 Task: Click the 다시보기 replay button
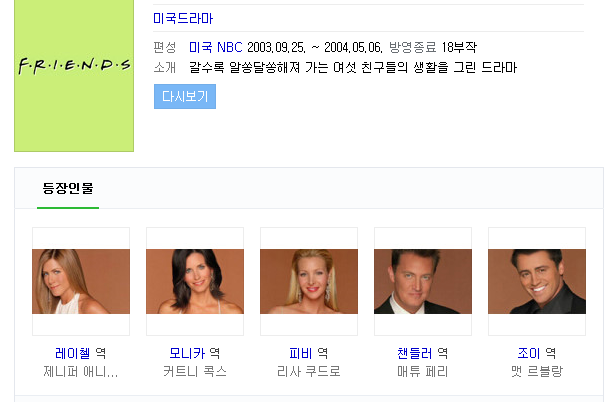(x=185, y=96)
